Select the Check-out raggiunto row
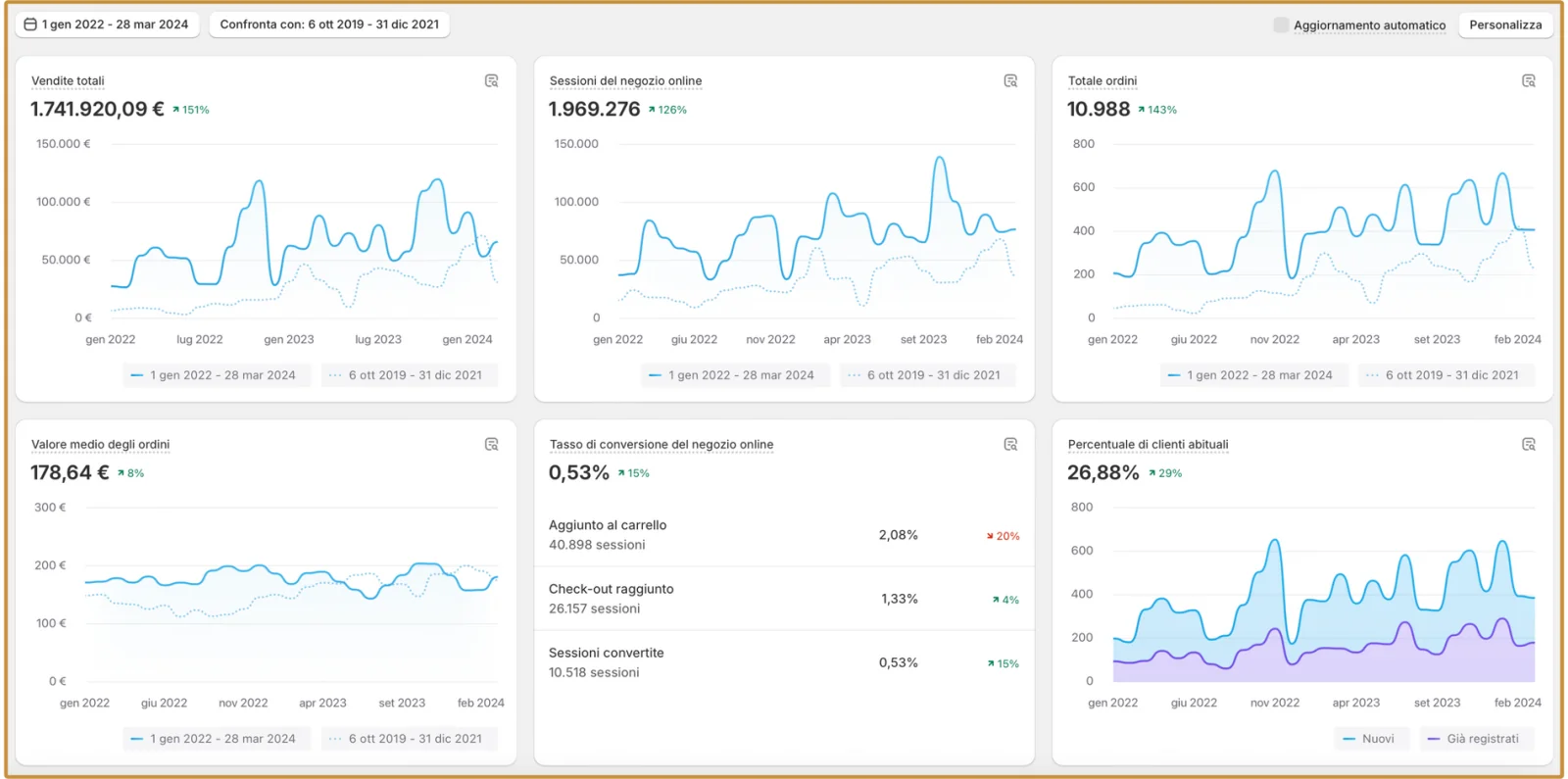The height and width of the screenshot is (779, 1568). pyautogui.click(x=784, y=599)
